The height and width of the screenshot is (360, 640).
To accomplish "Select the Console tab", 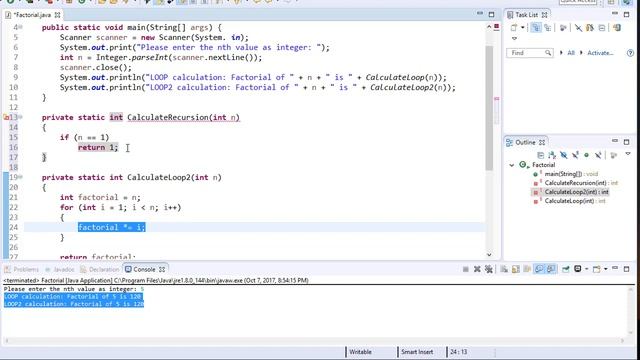I will (x=144, y=269).
